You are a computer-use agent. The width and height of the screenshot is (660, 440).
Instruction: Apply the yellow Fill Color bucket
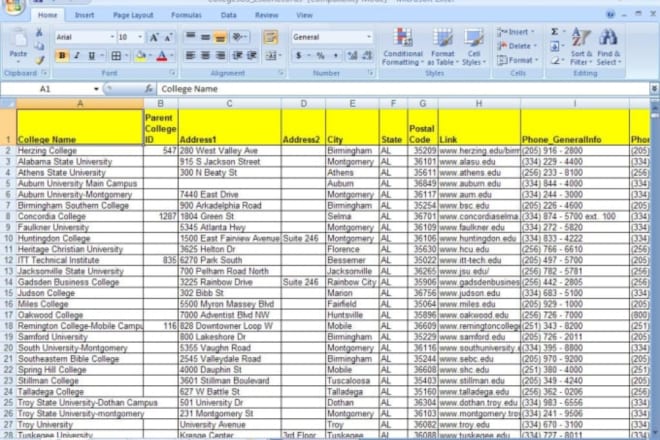tap(141, 56)
